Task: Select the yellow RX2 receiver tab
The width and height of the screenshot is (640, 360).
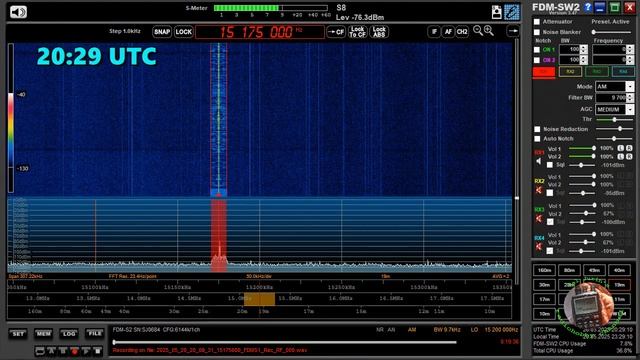Action: [x=570, y=71]
